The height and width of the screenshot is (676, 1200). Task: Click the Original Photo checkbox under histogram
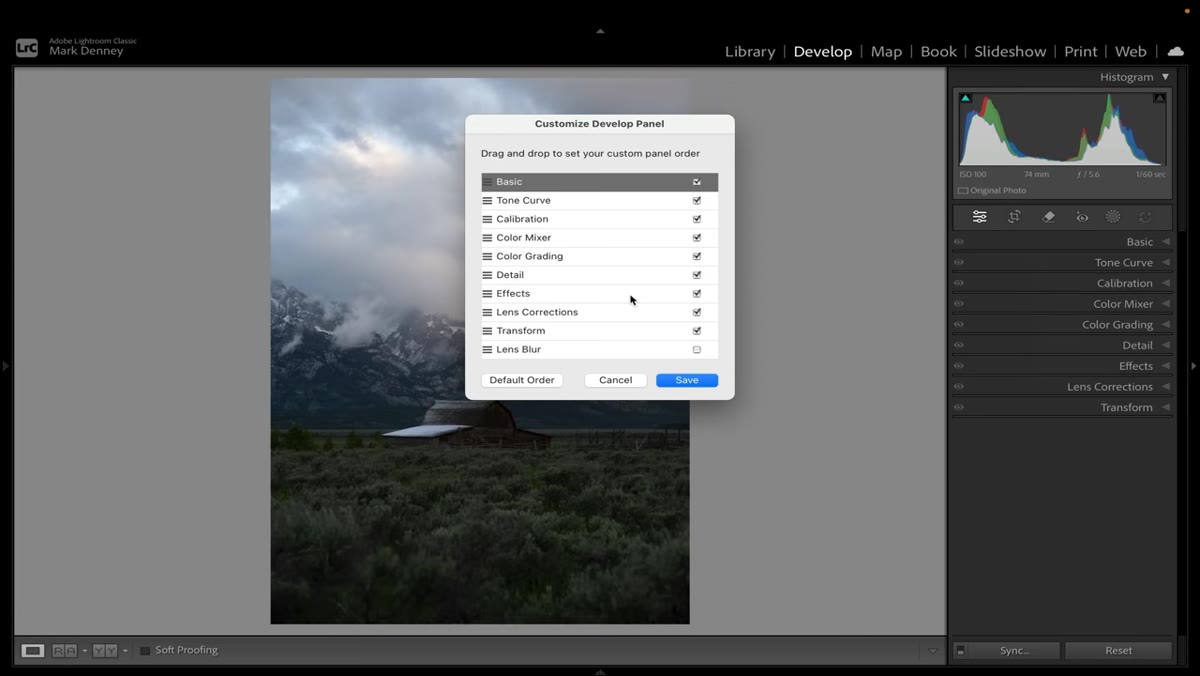963,191
